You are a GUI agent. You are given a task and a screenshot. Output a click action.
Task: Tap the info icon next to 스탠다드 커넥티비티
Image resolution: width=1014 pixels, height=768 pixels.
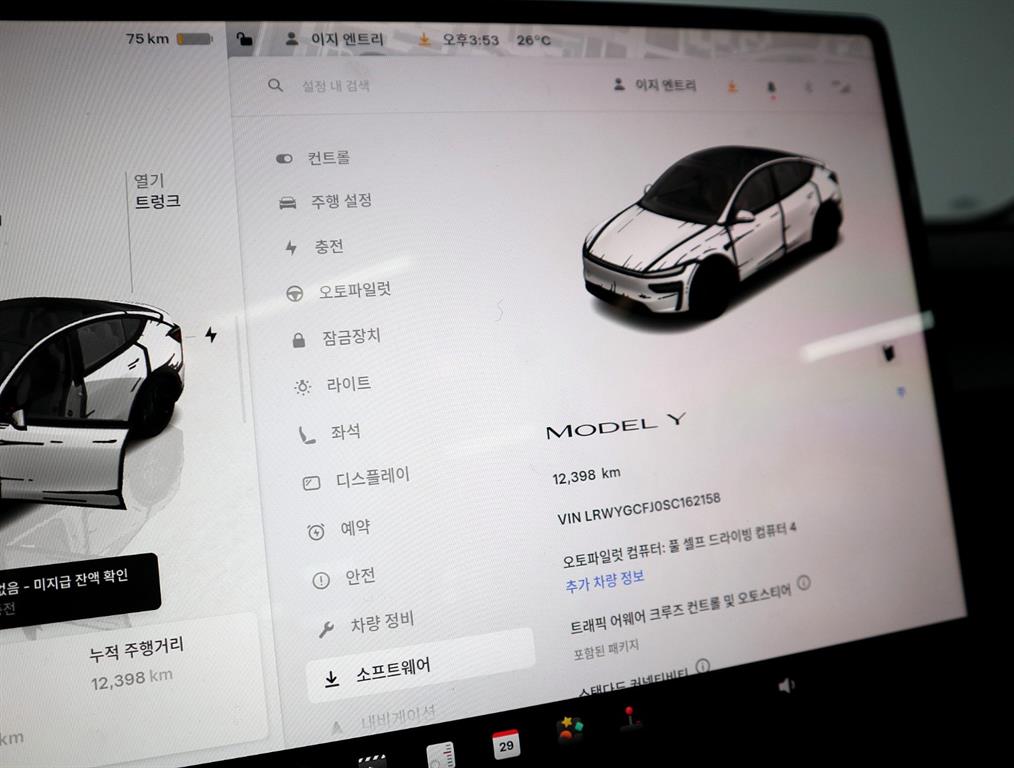[703, 665]
